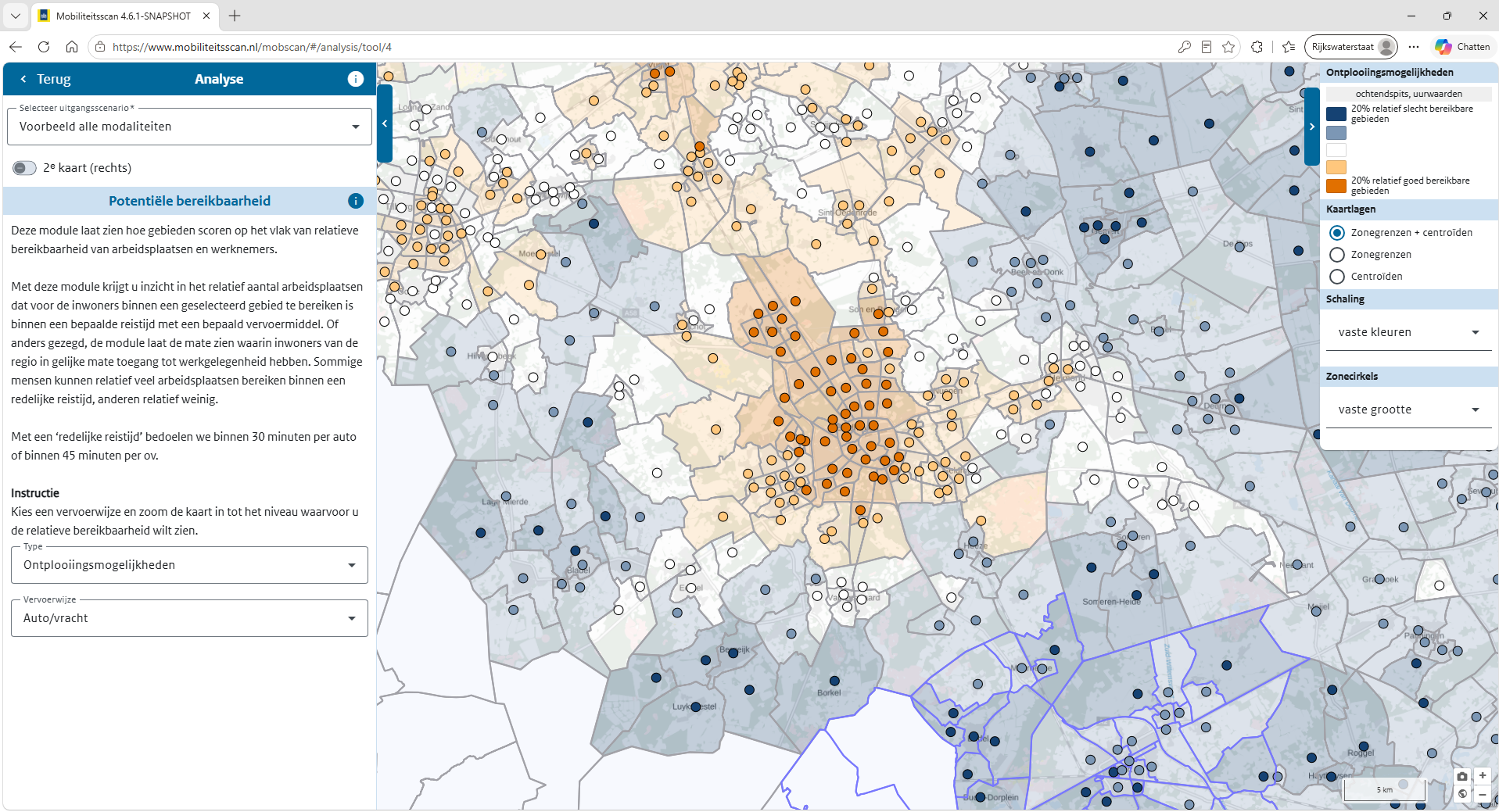Zoom out on the map
This screenshot has width=1499, height=812.
pyautogui.click(x=1483, y=794)
